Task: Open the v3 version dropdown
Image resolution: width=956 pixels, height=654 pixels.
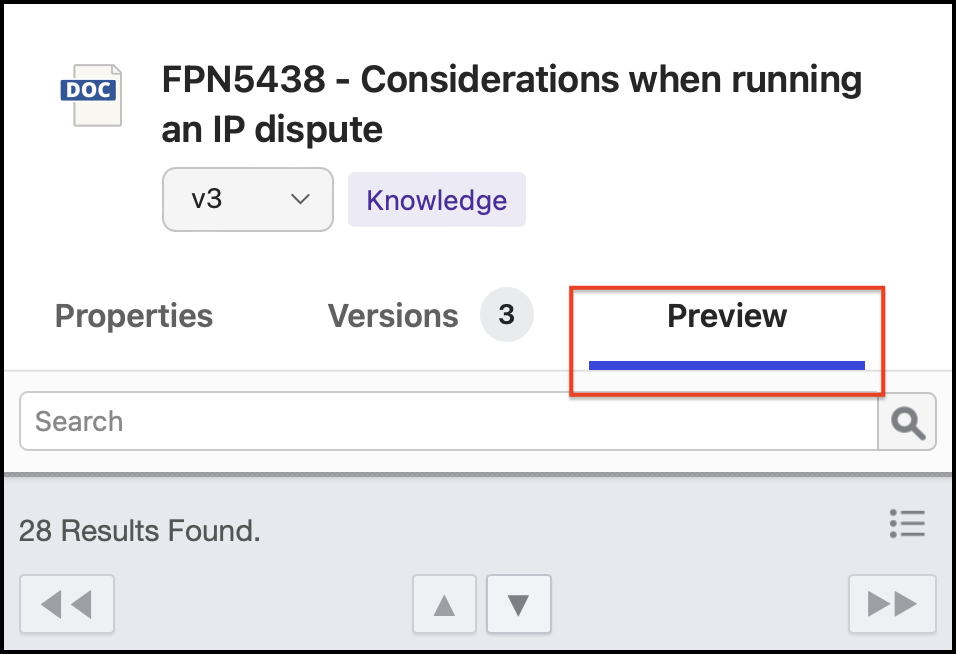Action: tap(247, 200)
